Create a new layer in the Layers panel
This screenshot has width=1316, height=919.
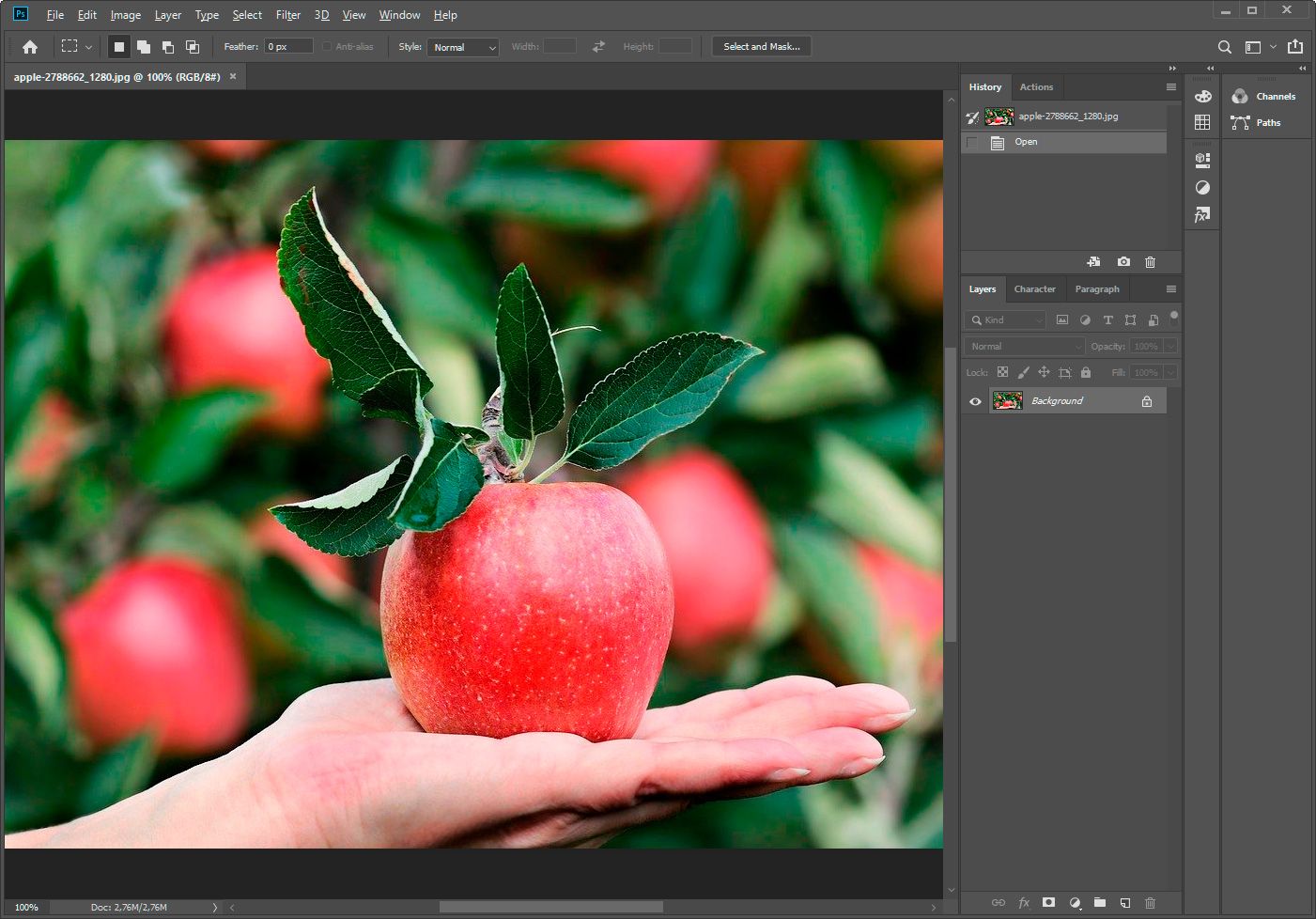1124,902
